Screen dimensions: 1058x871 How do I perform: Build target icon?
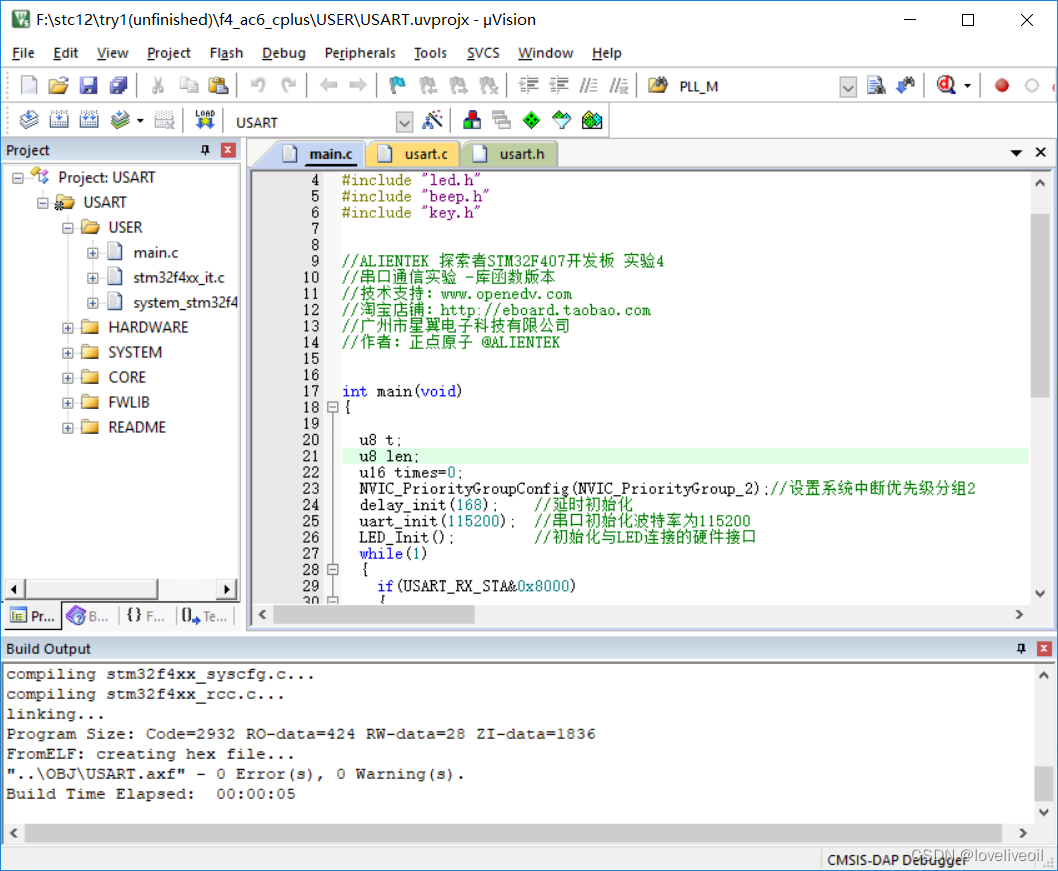59,120
